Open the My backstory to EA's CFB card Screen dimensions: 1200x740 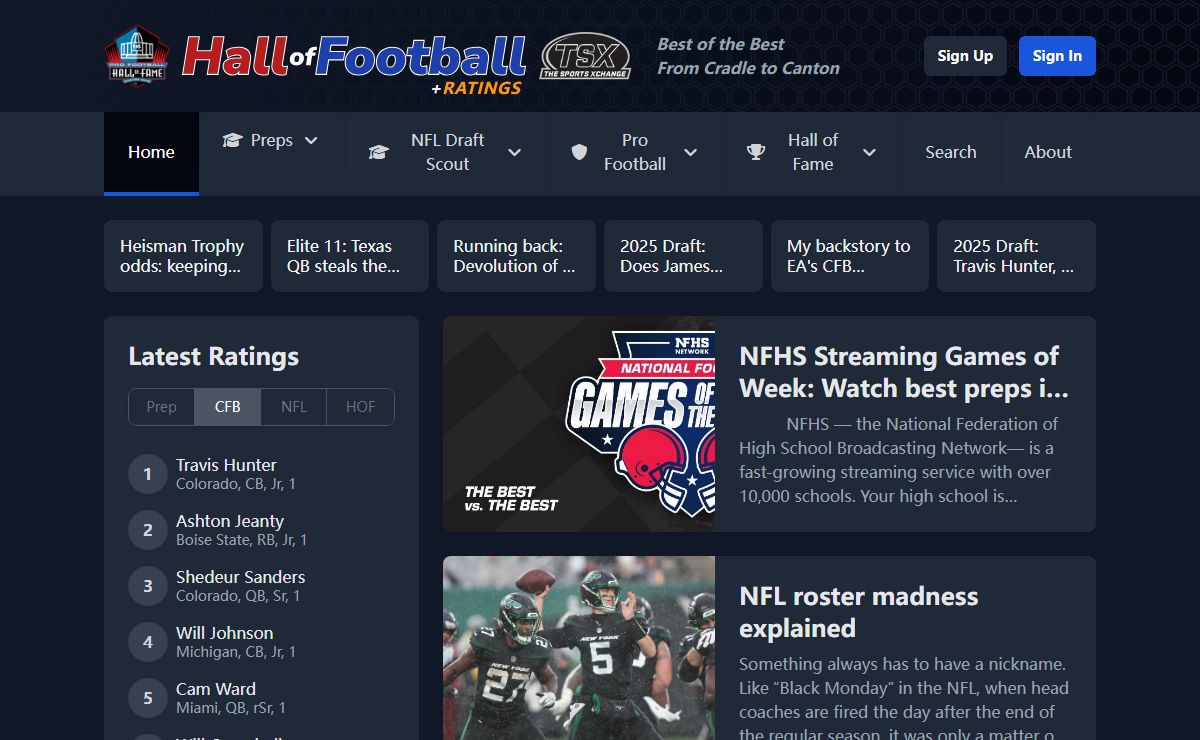pyautogui.click(x=850, y=256)
